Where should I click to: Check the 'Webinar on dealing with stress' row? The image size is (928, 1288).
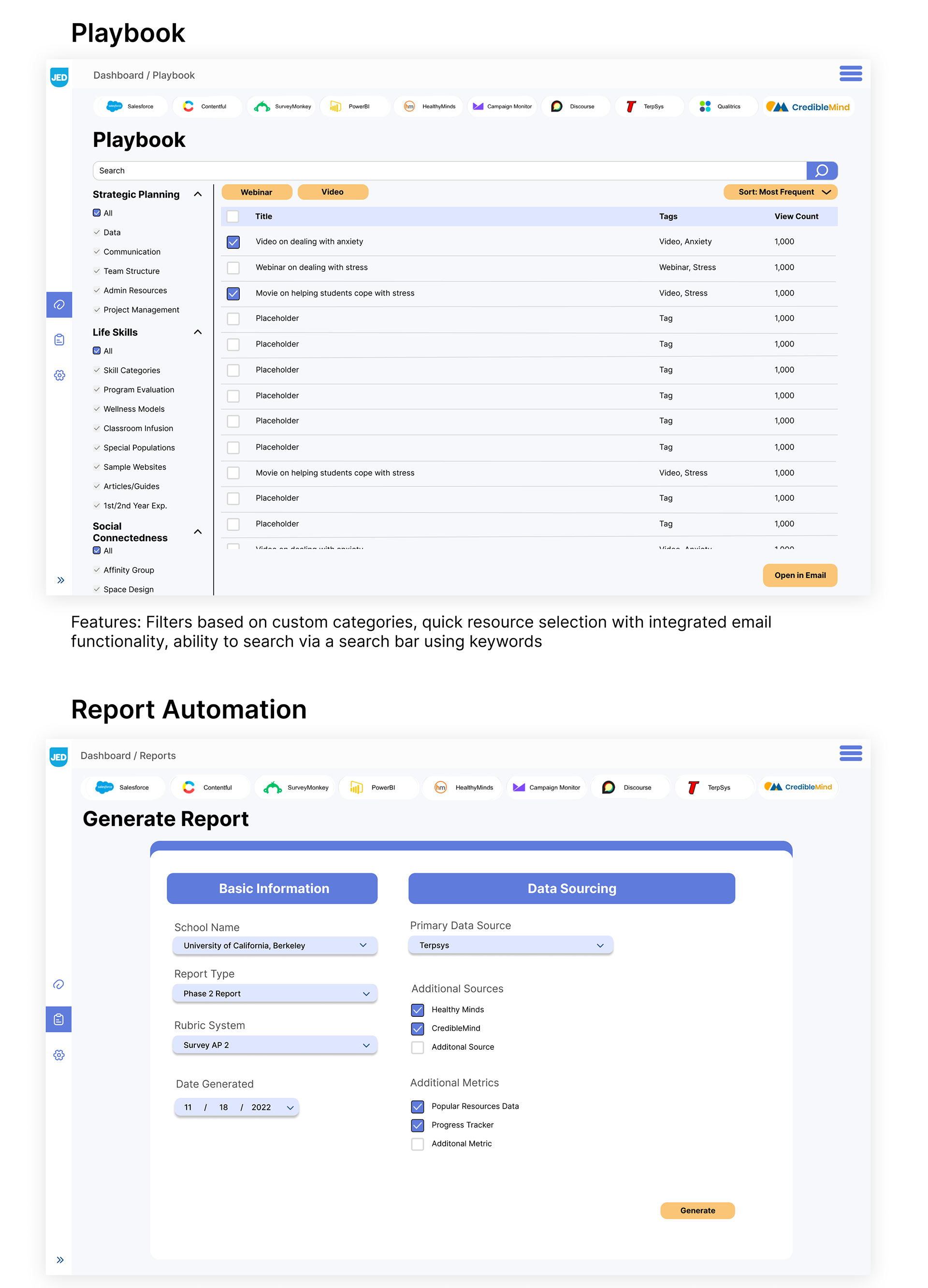[x=233, y=267]
